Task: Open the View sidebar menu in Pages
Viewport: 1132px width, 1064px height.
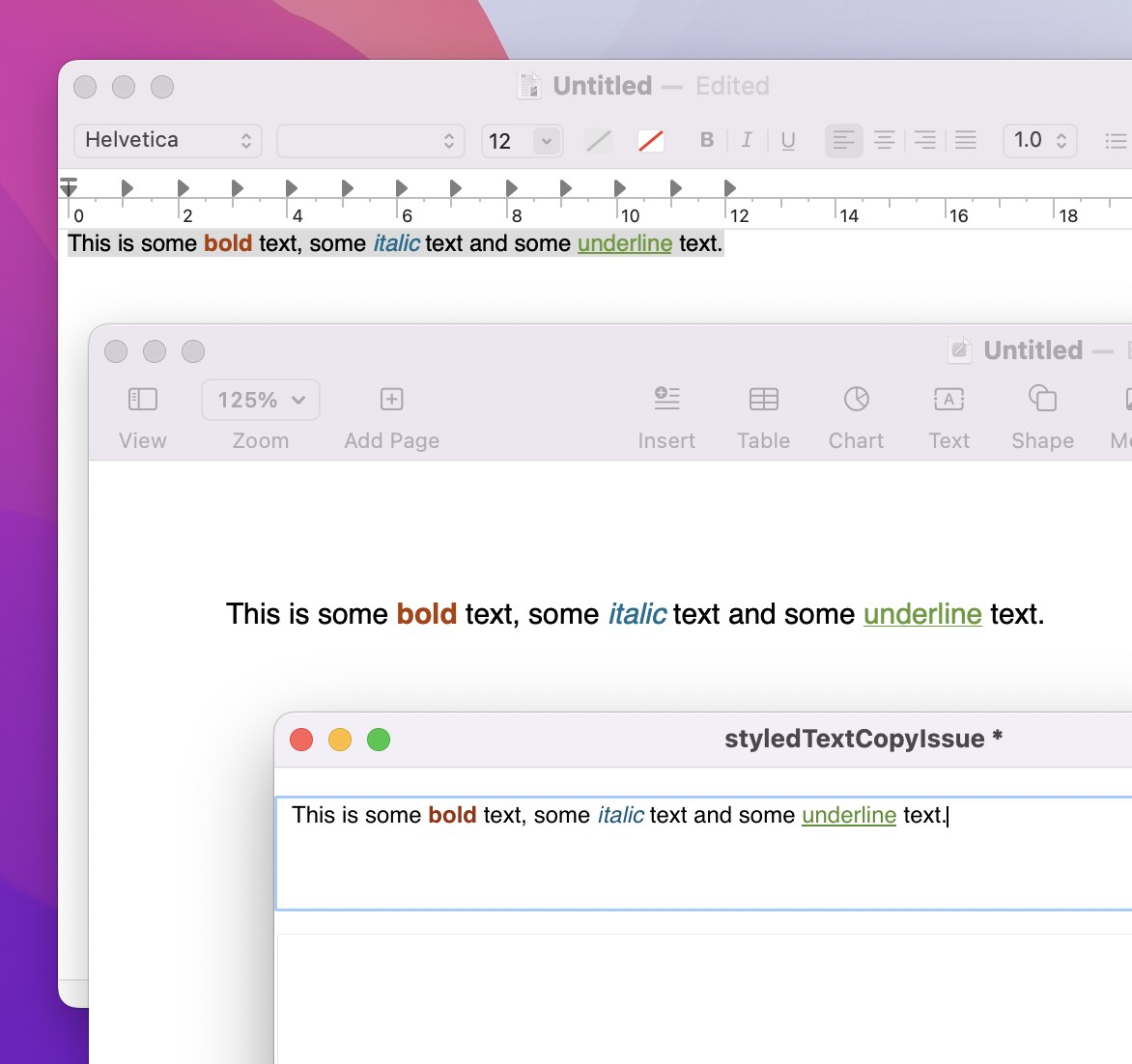Action: [x=143, y=400]
